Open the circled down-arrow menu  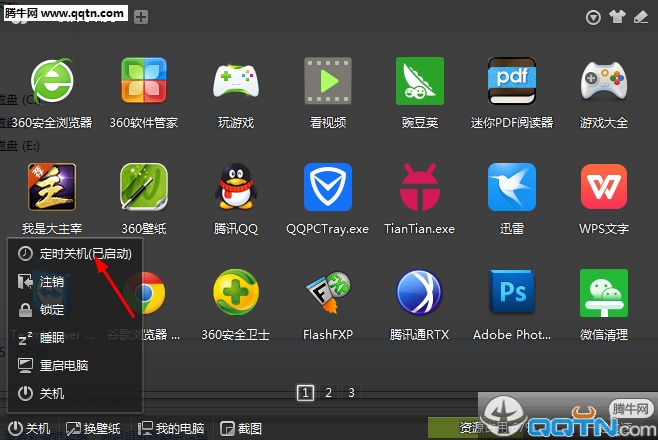click(x=593, y=17)
